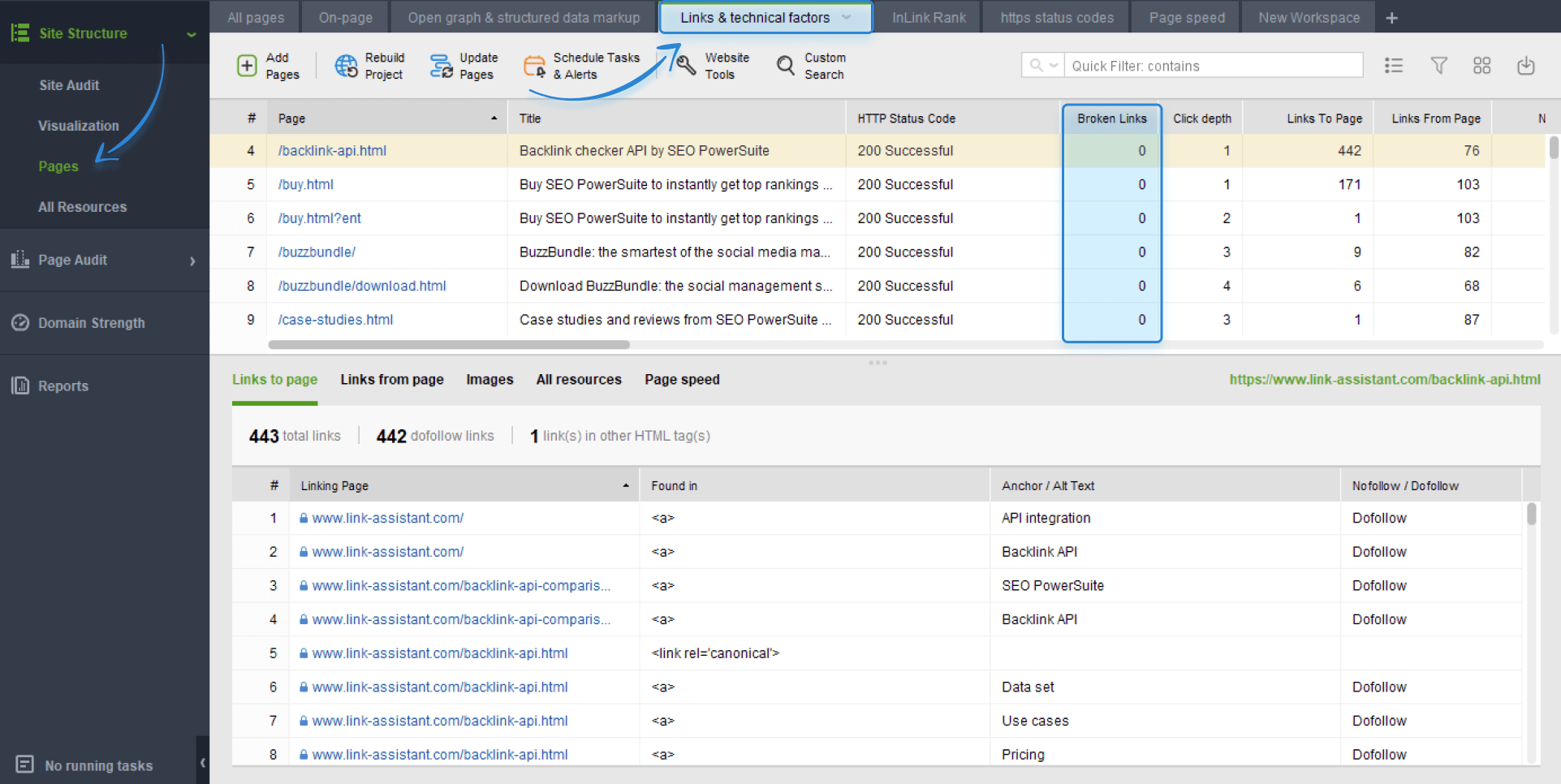Select the Images tab

pos(489,379)
